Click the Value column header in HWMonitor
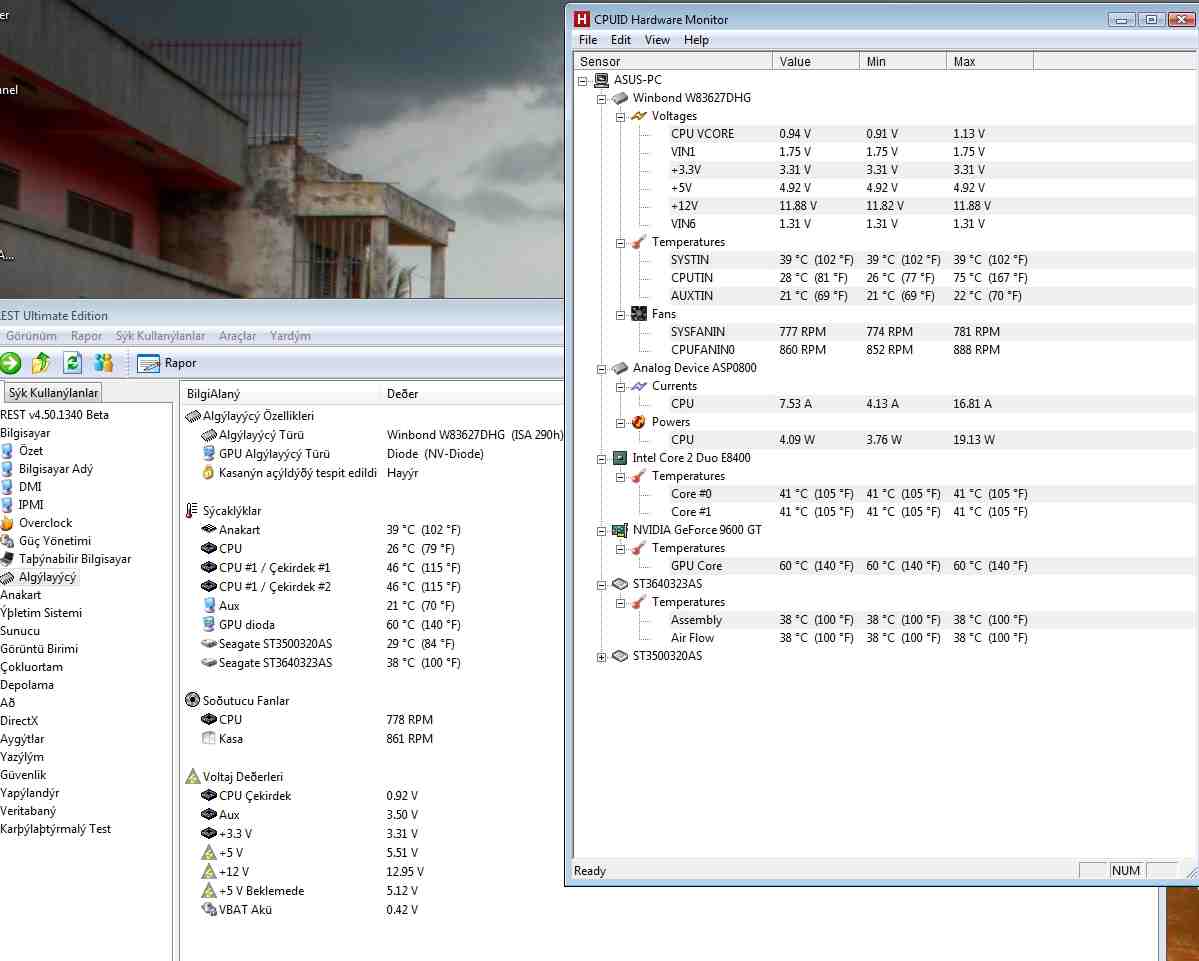The height and width of the screenshot is (961, 1199). (x=816, y=61)
